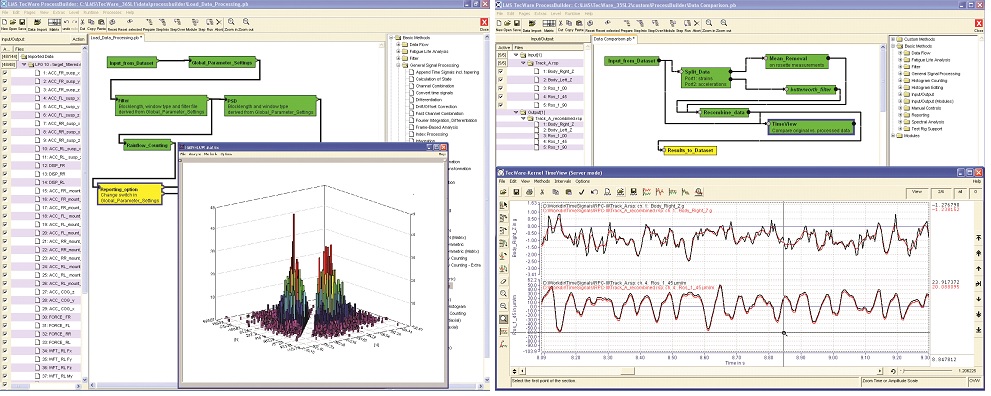Image resolution: width=991 pixels, height=396 pixels.
Task: Click zoom amplitude slider at TimeView bottom
Action: point(927,371)
